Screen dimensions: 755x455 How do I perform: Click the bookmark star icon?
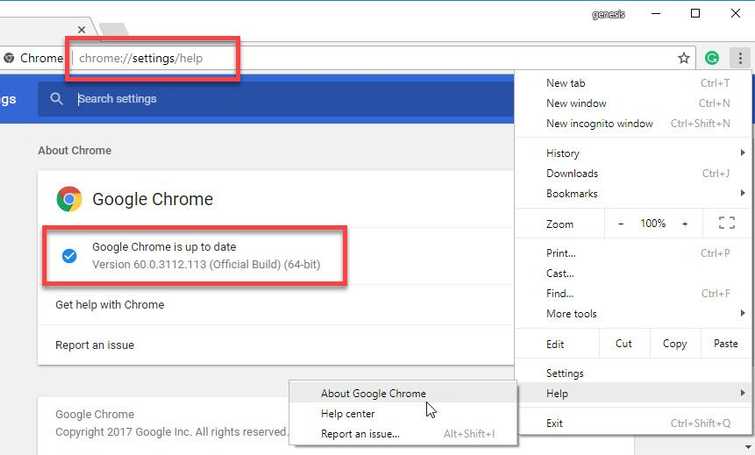(684, 58)
